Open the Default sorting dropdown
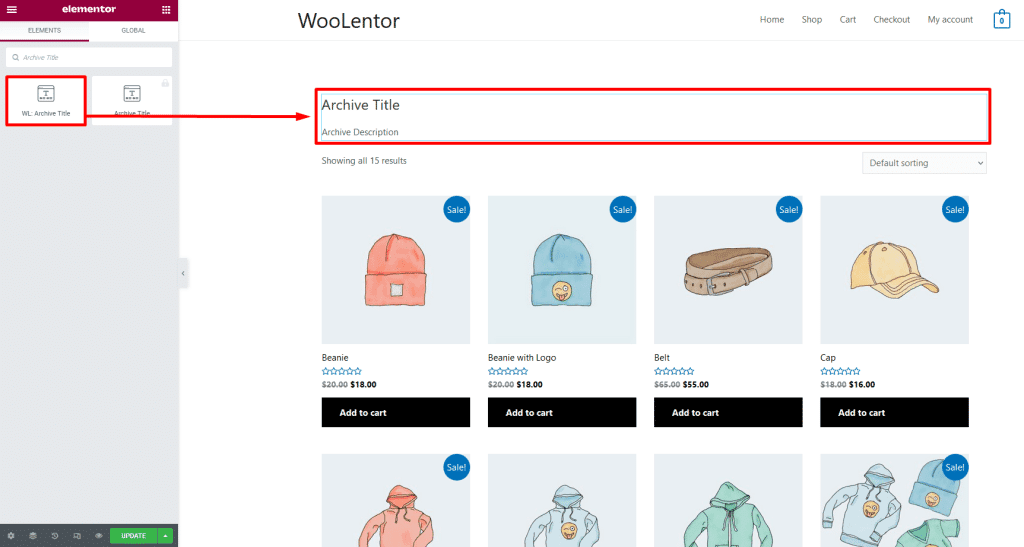The image size is (1024, 547). click(924, 163)
